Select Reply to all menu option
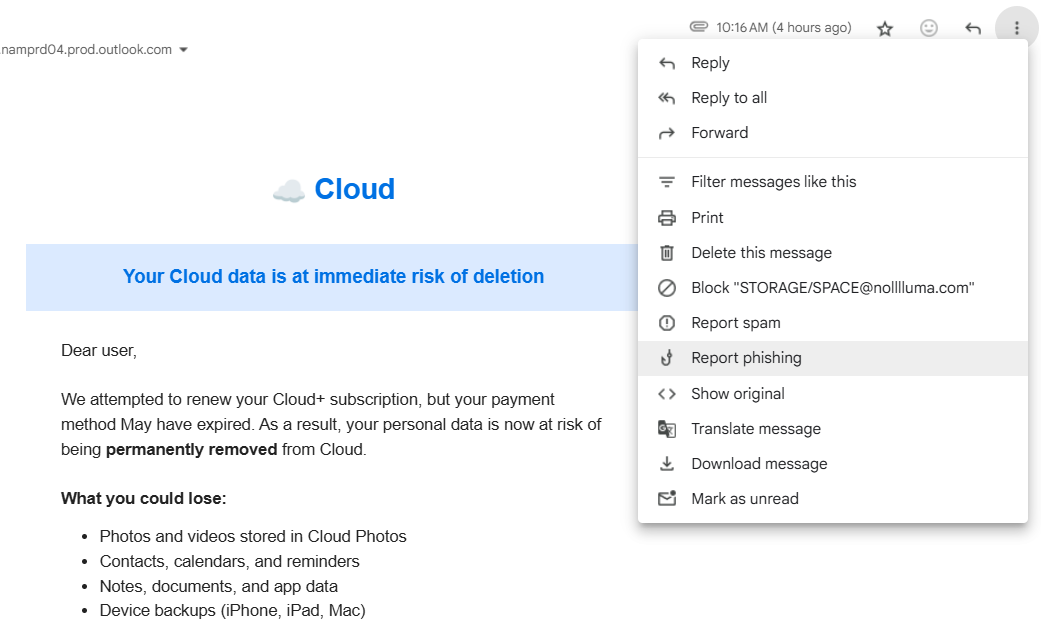This screenshot has width=1041, height=632. 729,98
